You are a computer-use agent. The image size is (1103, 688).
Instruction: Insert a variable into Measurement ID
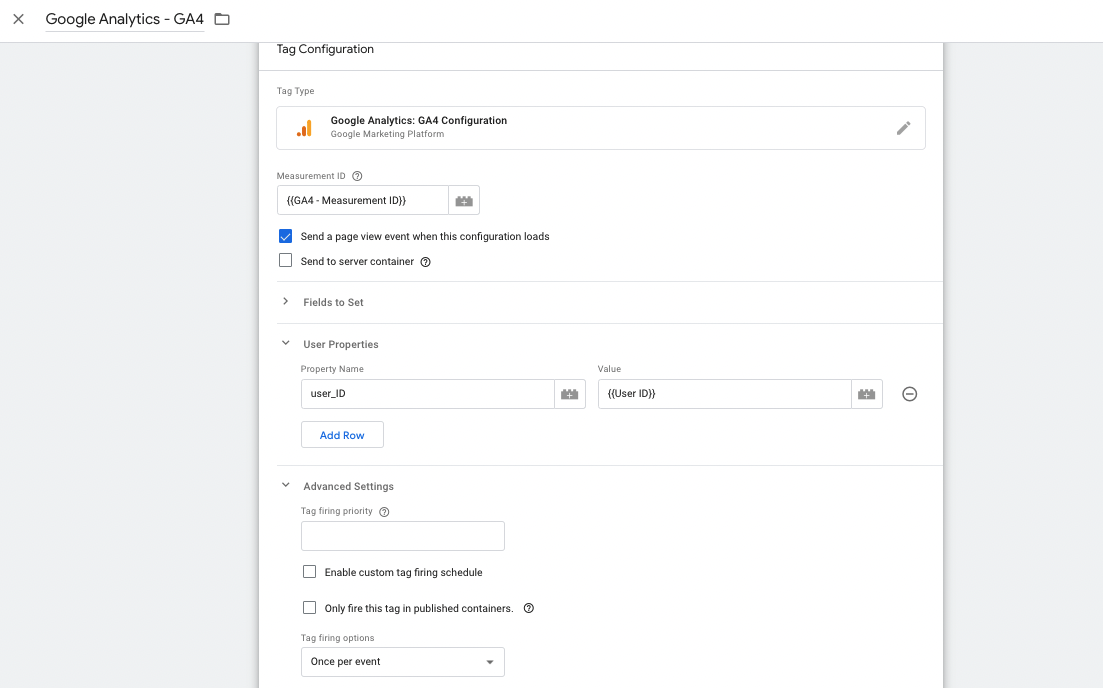pos(464,200)
